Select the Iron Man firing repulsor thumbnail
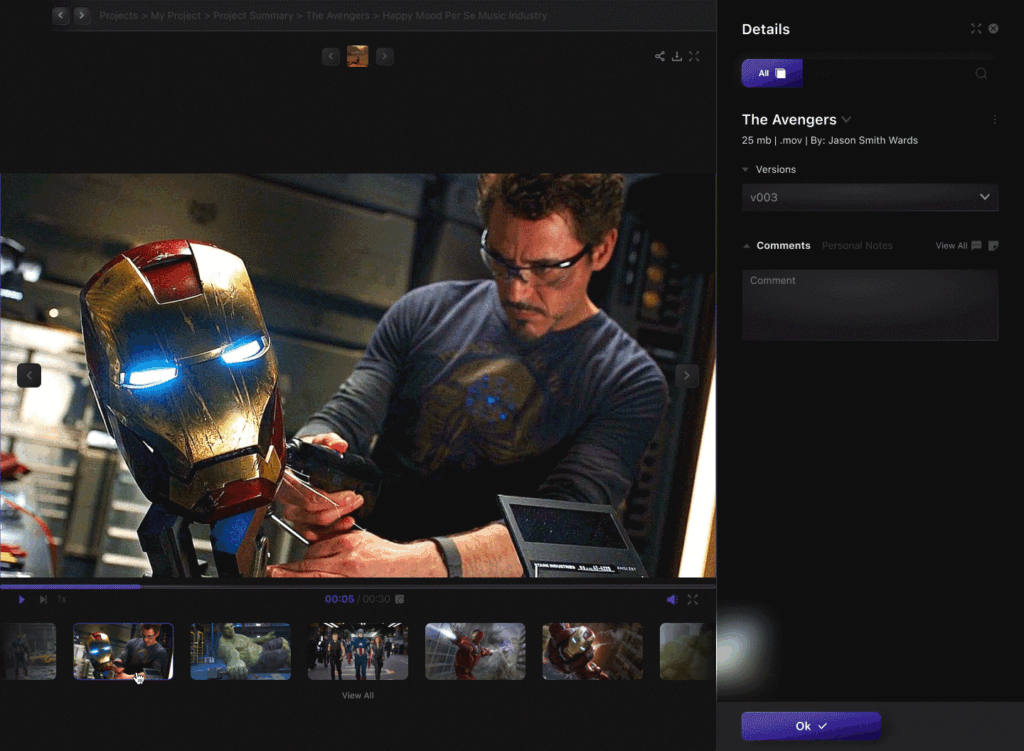 point(475,651)
